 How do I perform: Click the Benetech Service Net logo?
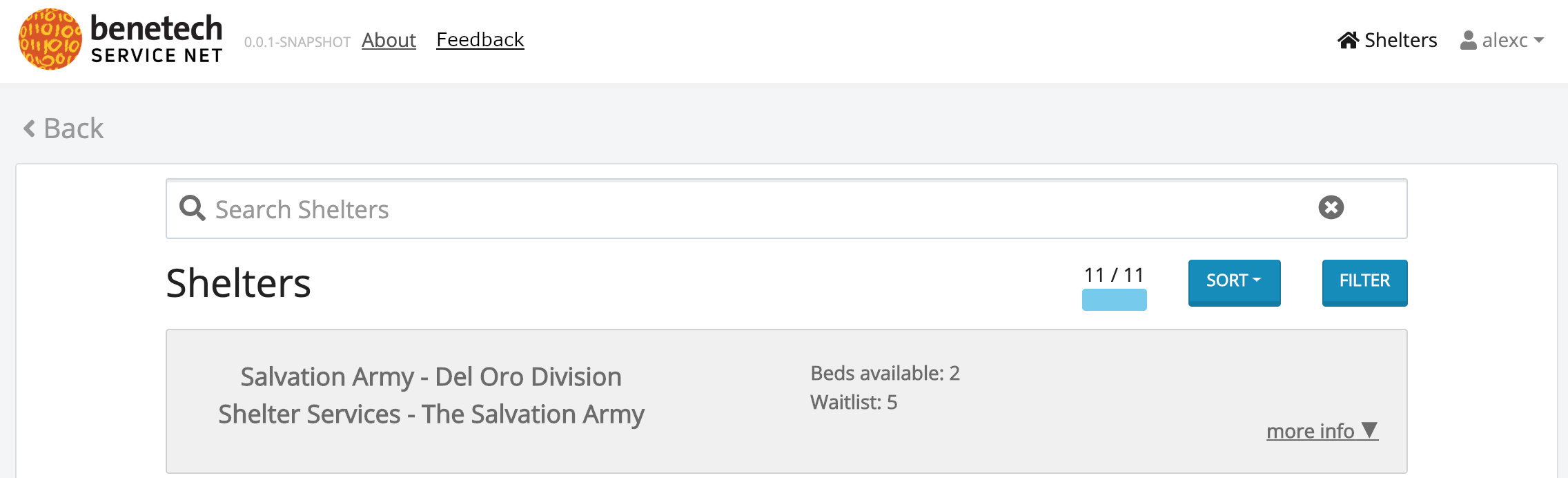click(121, 39)
